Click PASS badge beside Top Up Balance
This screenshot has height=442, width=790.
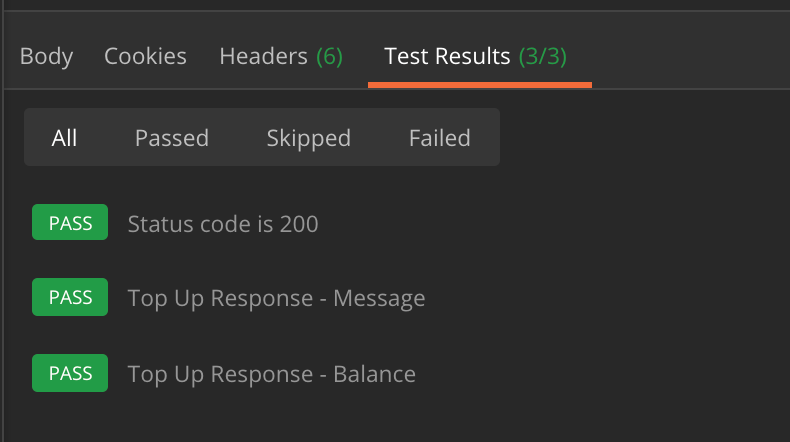click(70, 373)
